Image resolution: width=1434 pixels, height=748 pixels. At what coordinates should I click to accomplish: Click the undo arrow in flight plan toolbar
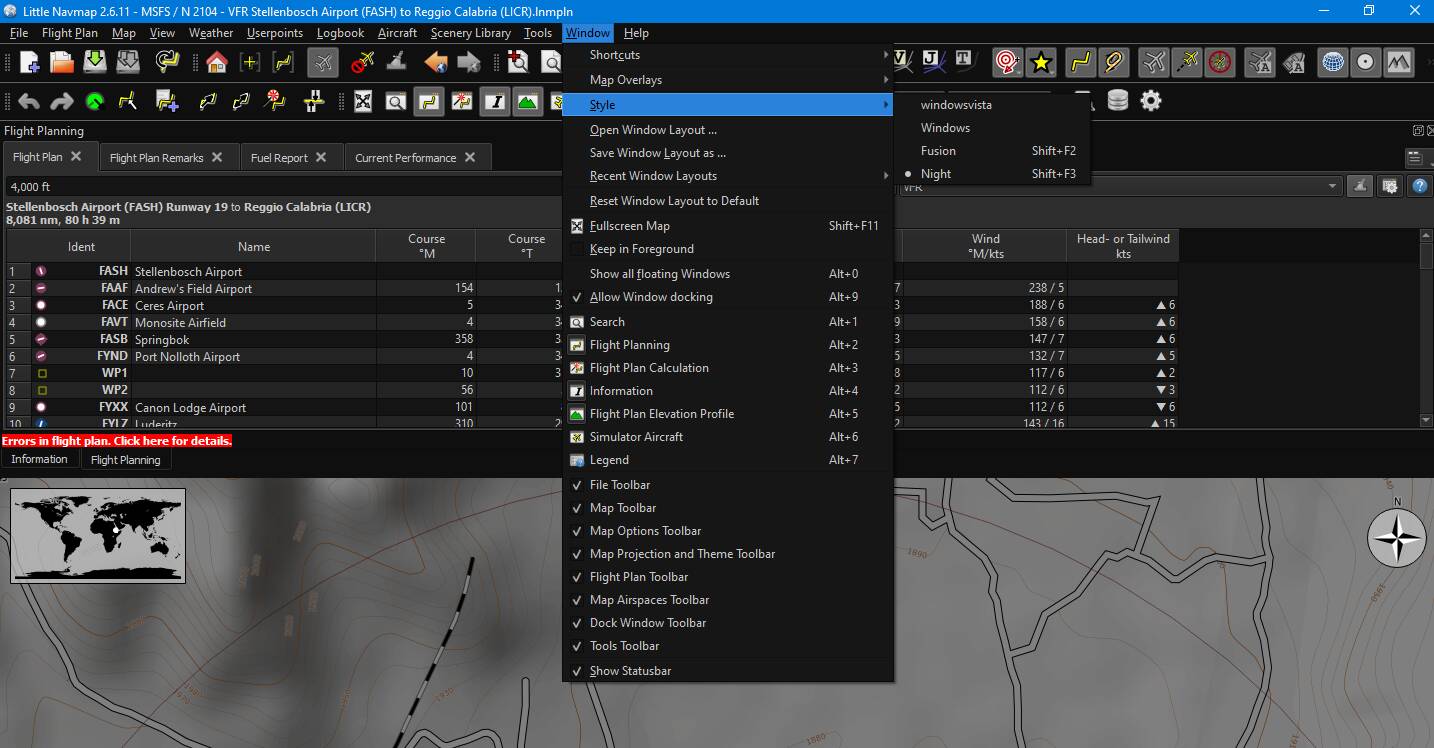29,101
